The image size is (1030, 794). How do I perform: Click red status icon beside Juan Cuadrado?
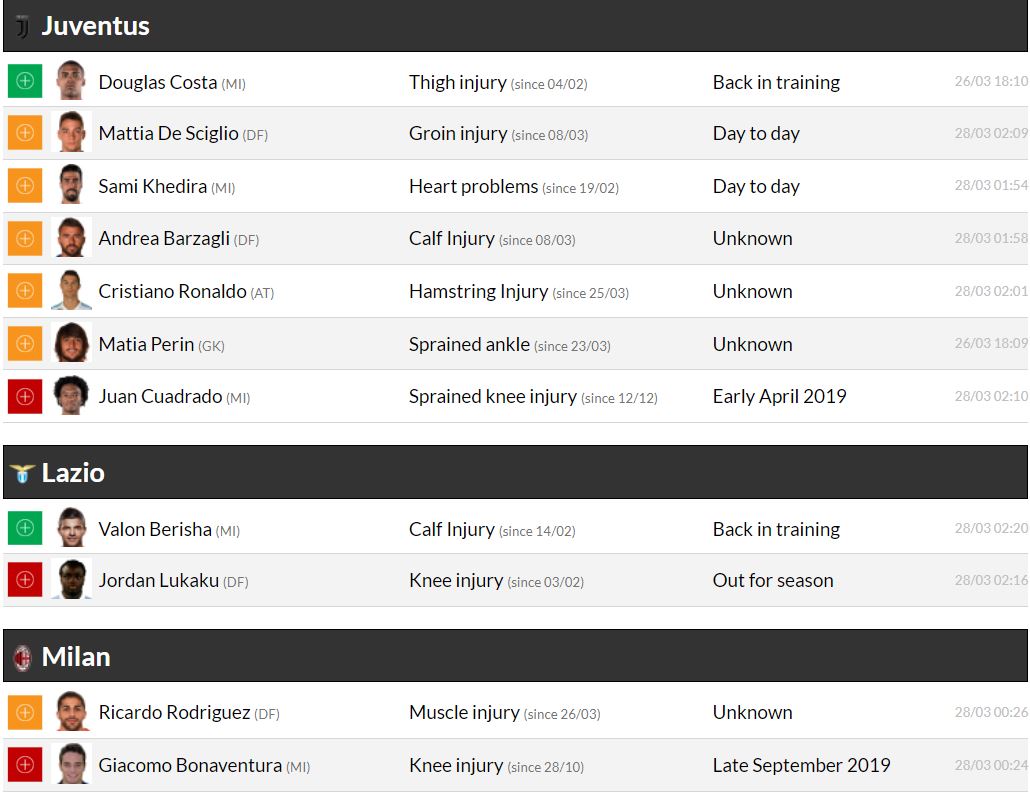pos(25,396)
